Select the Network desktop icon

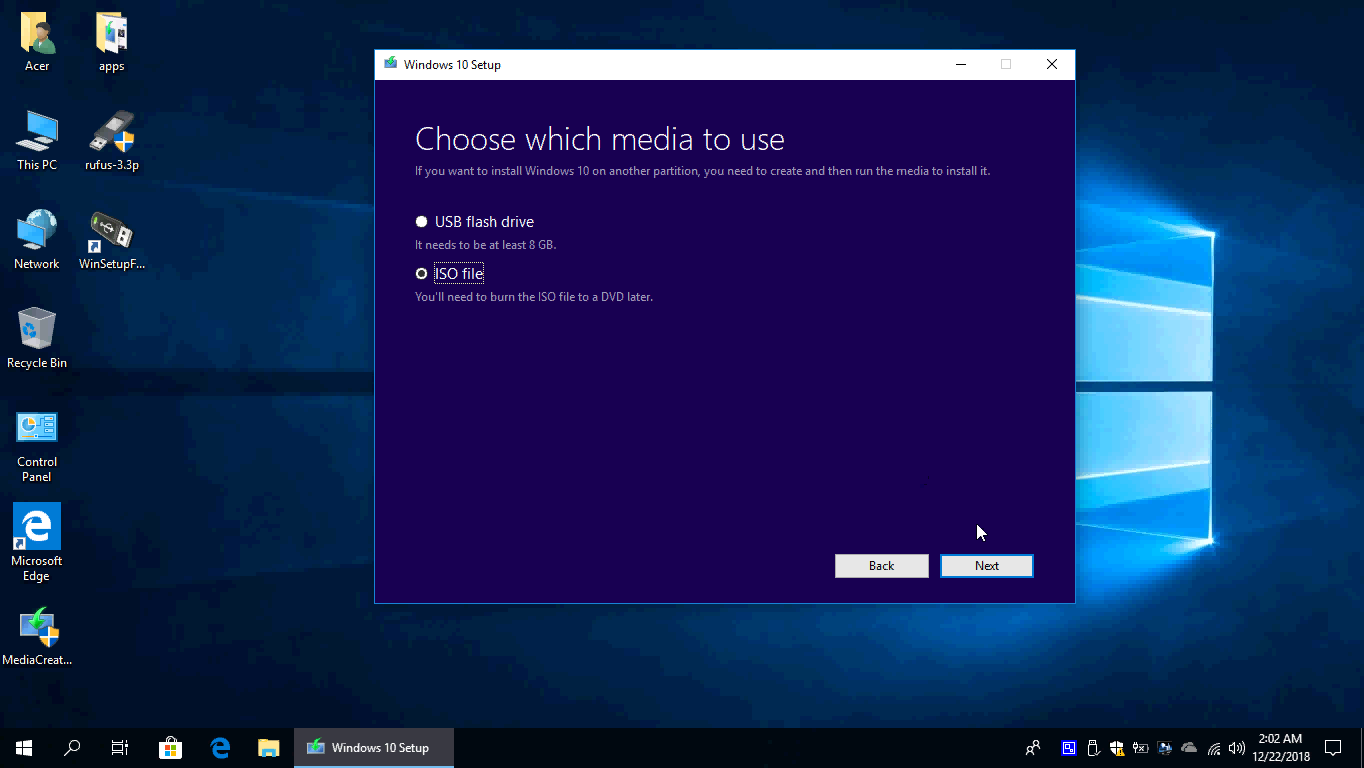[x=37, y=240]
